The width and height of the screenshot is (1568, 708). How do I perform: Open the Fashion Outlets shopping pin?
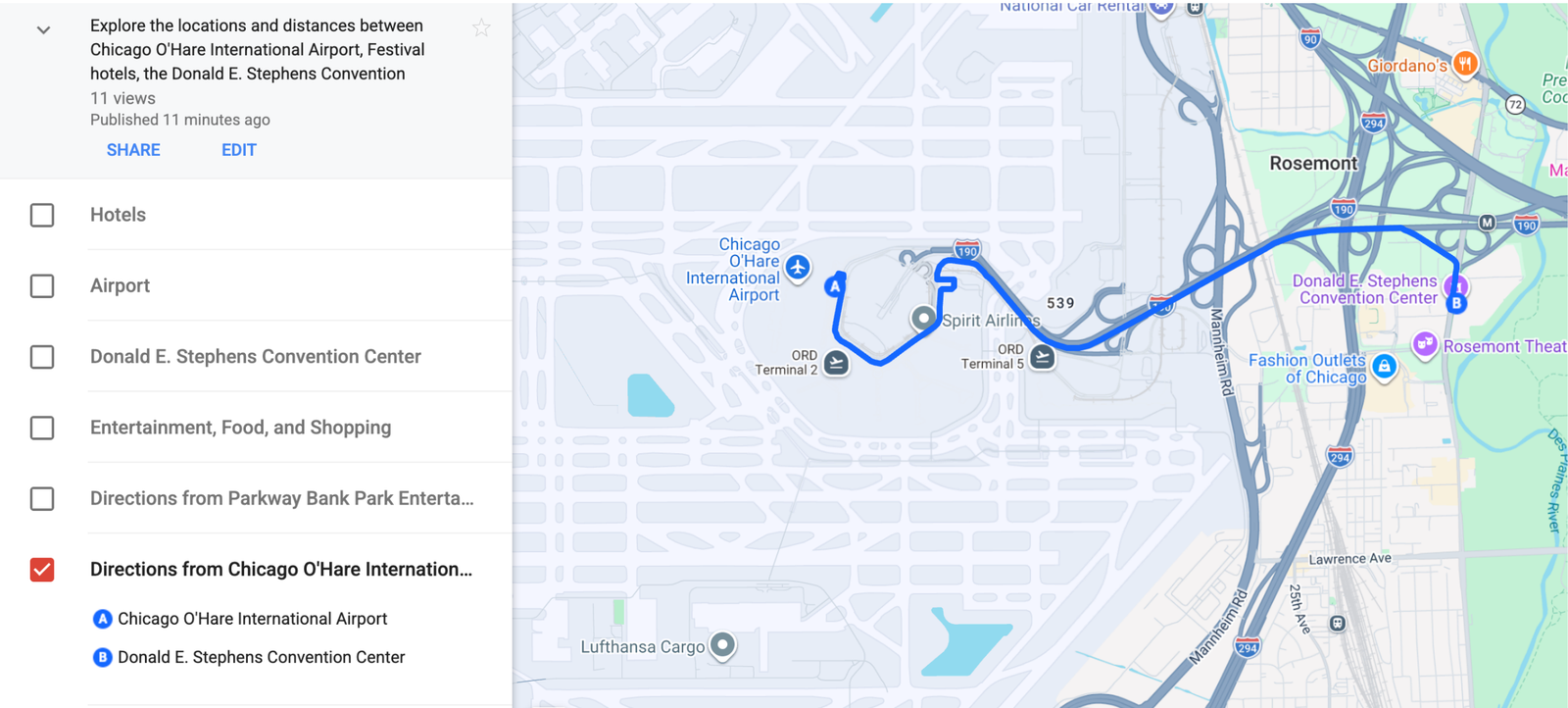coord(1384,367)
